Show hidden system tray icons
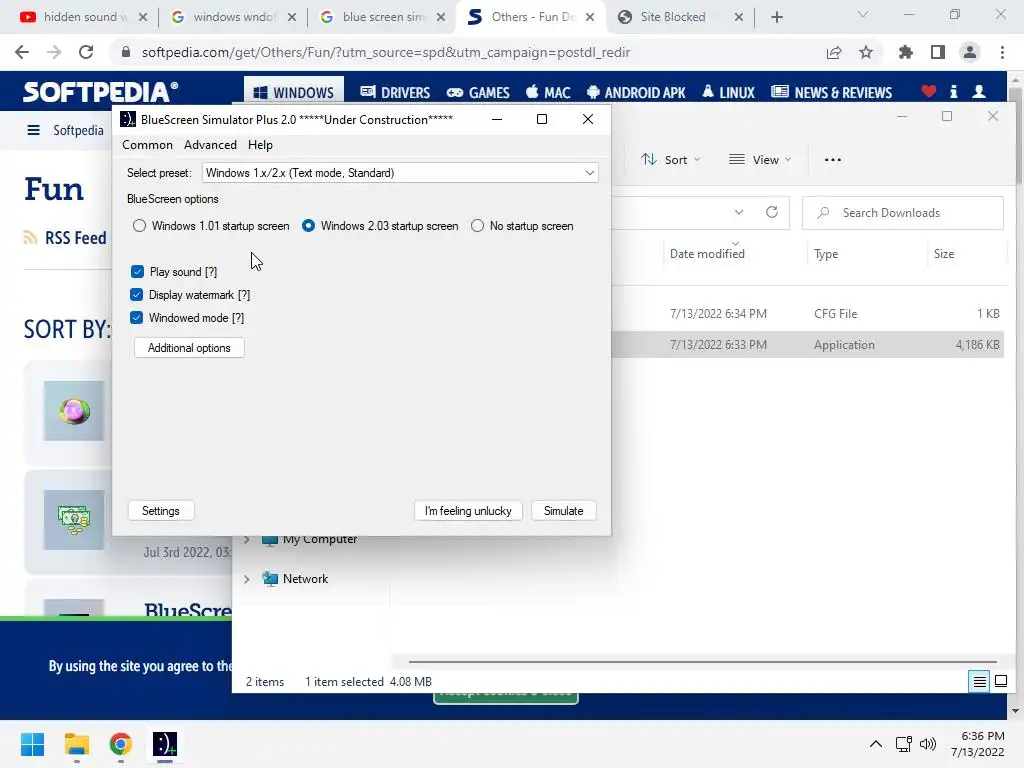The width and height of the screenshot is (1024, 768). (876, 744)
